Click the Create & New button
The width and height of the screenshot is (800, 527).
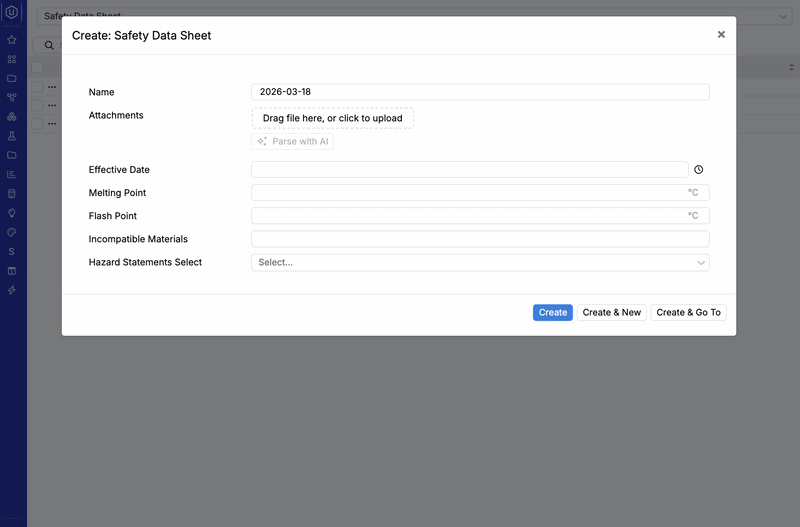(612, 313)
